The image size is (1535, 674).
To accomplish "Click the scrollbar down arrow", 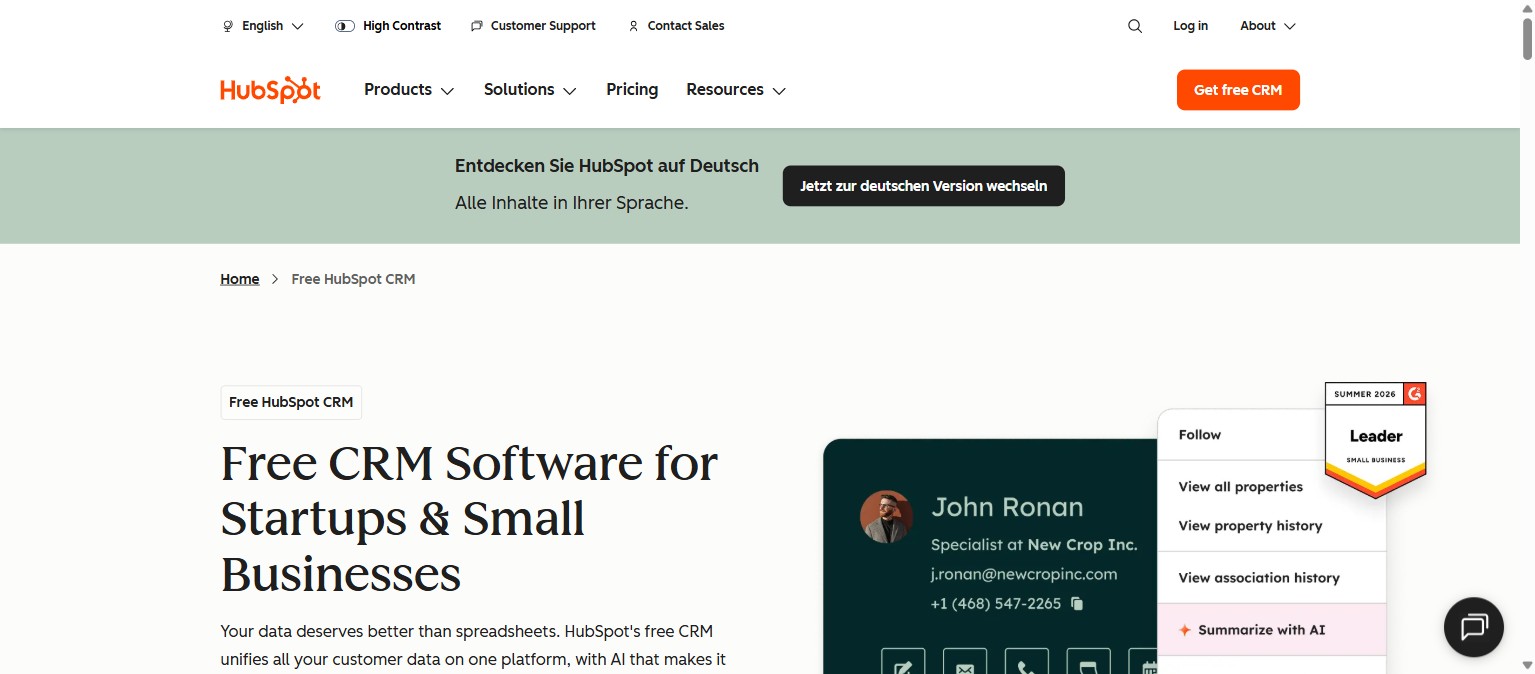I will coord(1527,666).
